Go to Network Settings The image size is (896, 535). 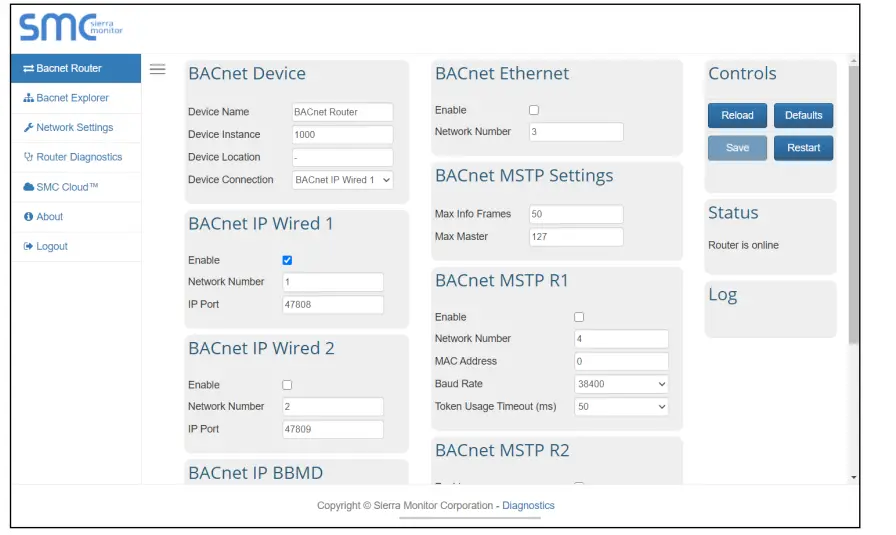click(x=76, y=127)
